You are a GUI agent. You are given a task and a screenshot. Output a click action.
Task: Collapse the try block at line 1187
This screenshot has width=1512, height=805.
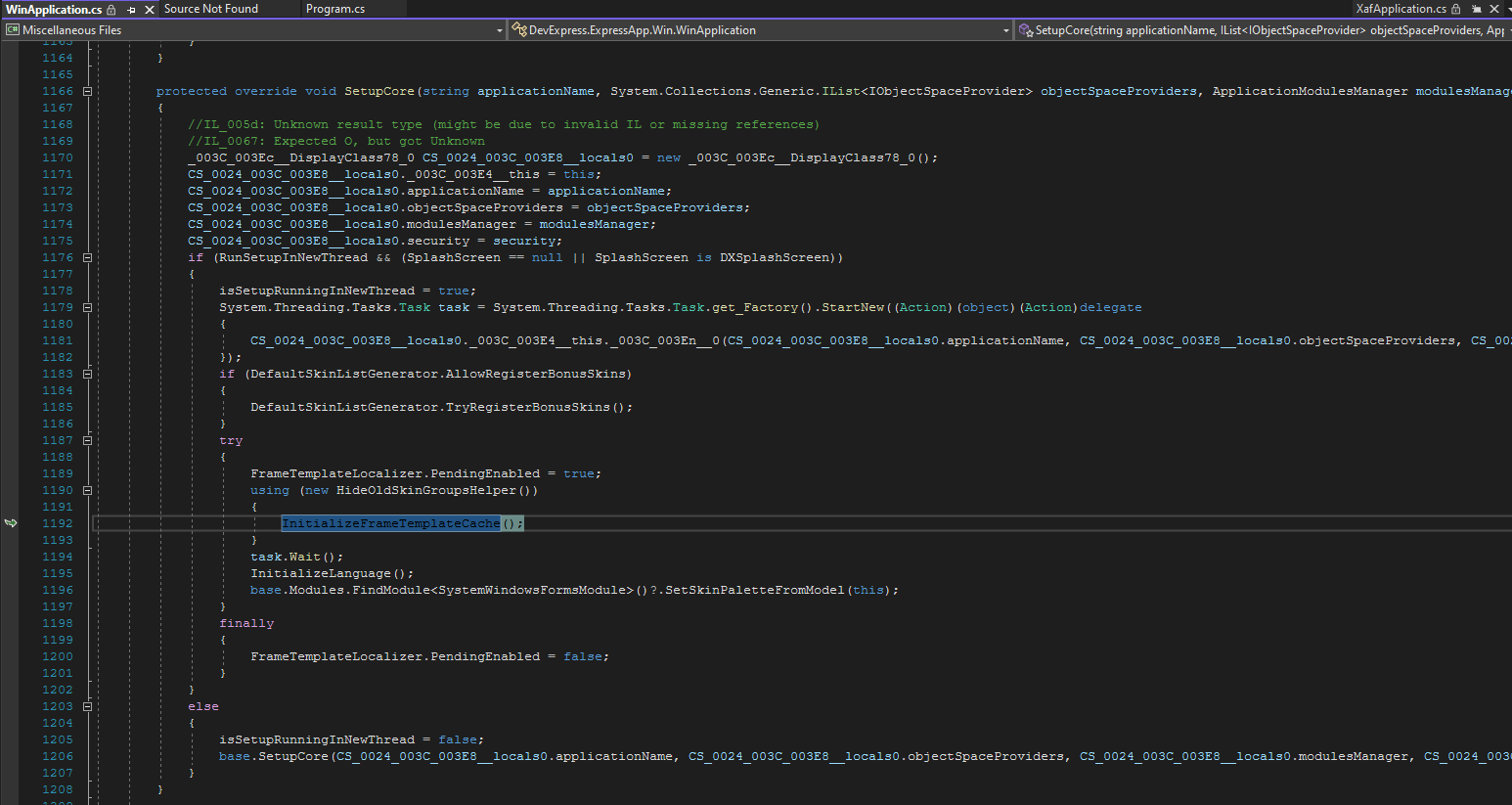click(87, 440)
